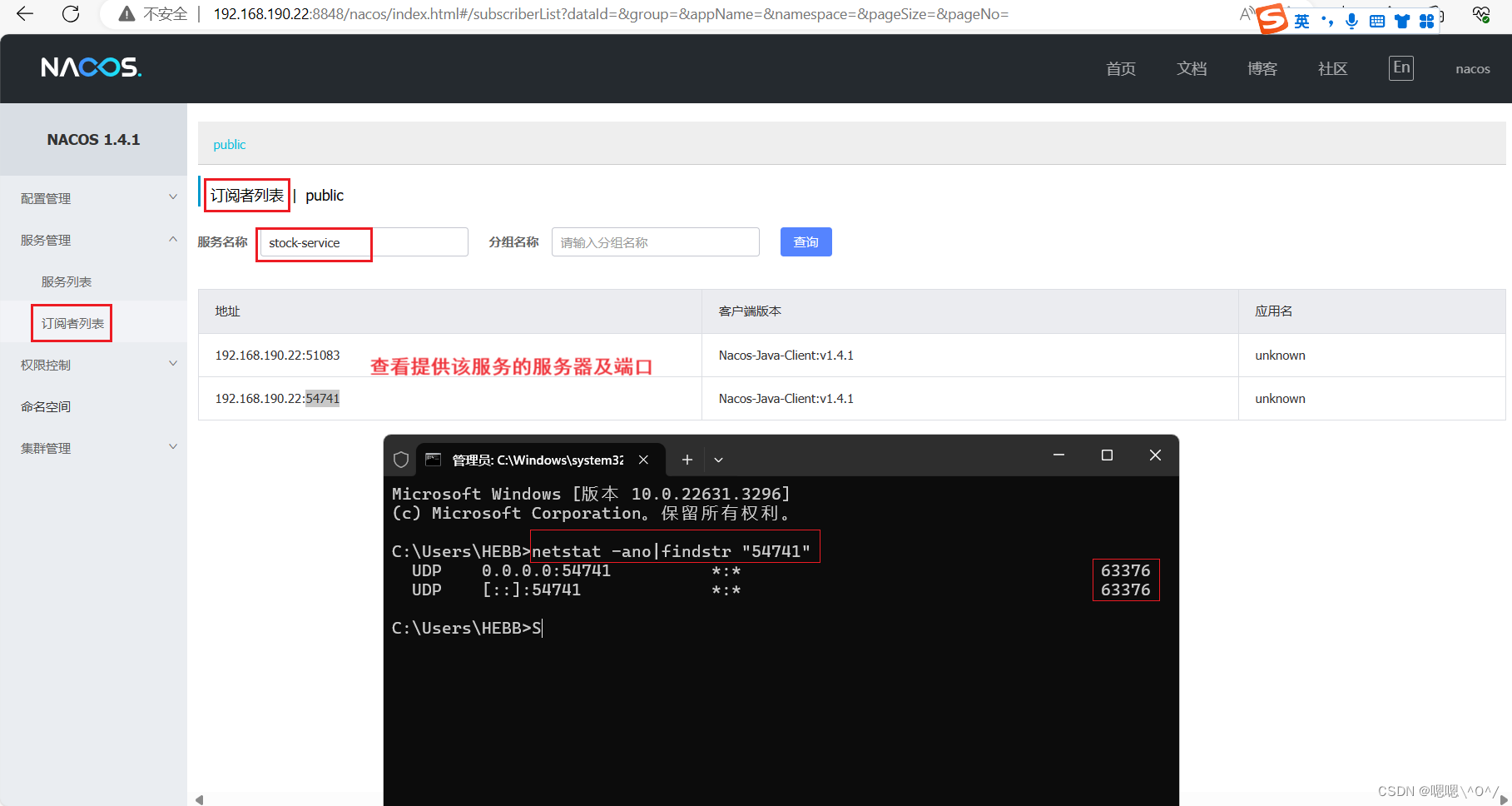1512x806 pixels.
Task: Click the browser health heartbeat icon
Action: (x=1481, y=14)
